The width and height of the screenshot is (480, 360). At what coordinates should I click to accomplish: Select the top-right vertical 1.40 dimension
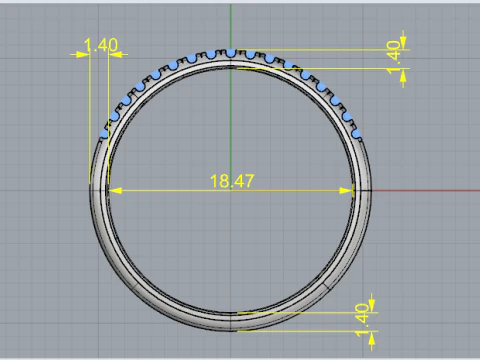point(394,57)
